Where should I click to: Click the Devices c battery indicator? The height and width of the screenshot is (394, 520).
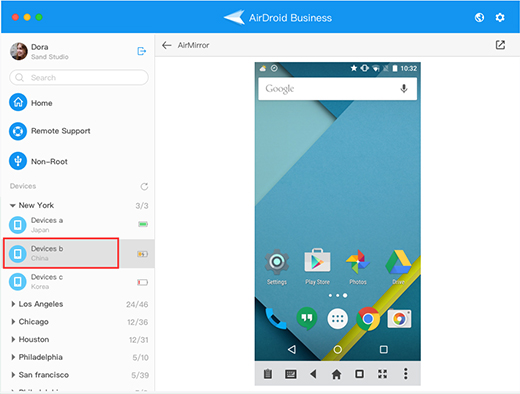pos(143,283)
